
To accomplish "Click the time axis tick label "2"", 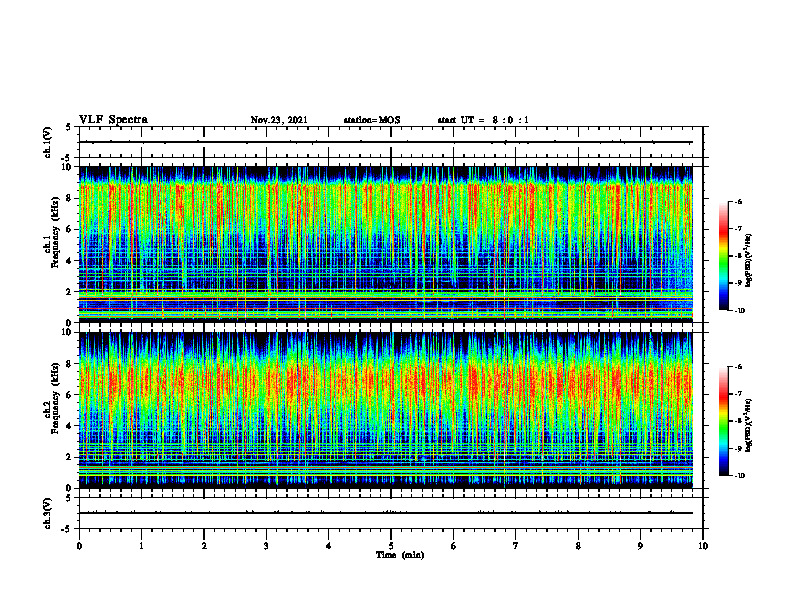I will (204, 546).
